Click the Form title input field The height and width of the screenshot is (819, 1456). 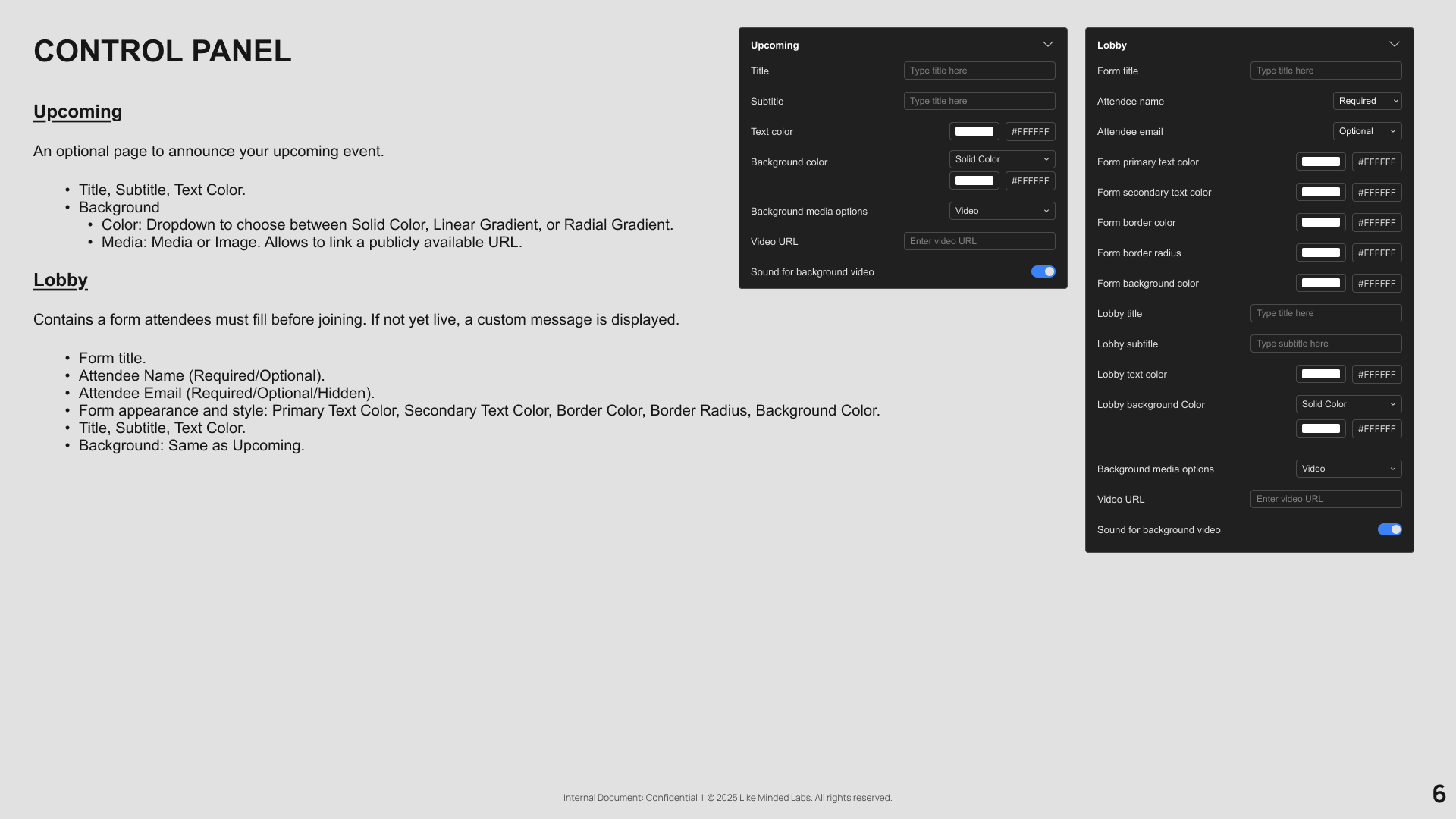tap(1326, 71)
